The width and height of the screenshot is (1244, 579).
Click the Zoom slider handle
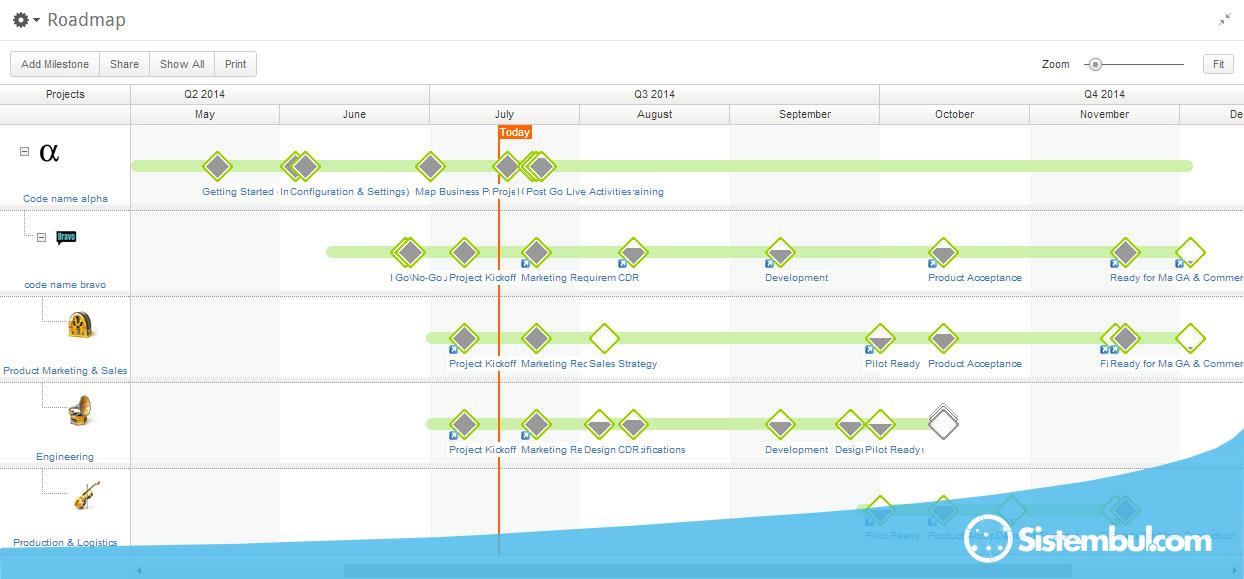tap(1095, 64)
